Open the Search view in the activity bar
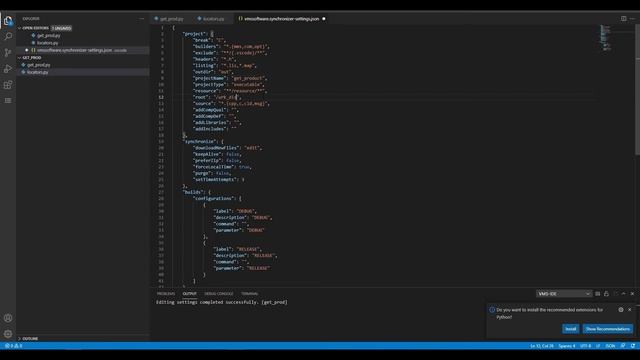640x360 pixels. [8, 36]
